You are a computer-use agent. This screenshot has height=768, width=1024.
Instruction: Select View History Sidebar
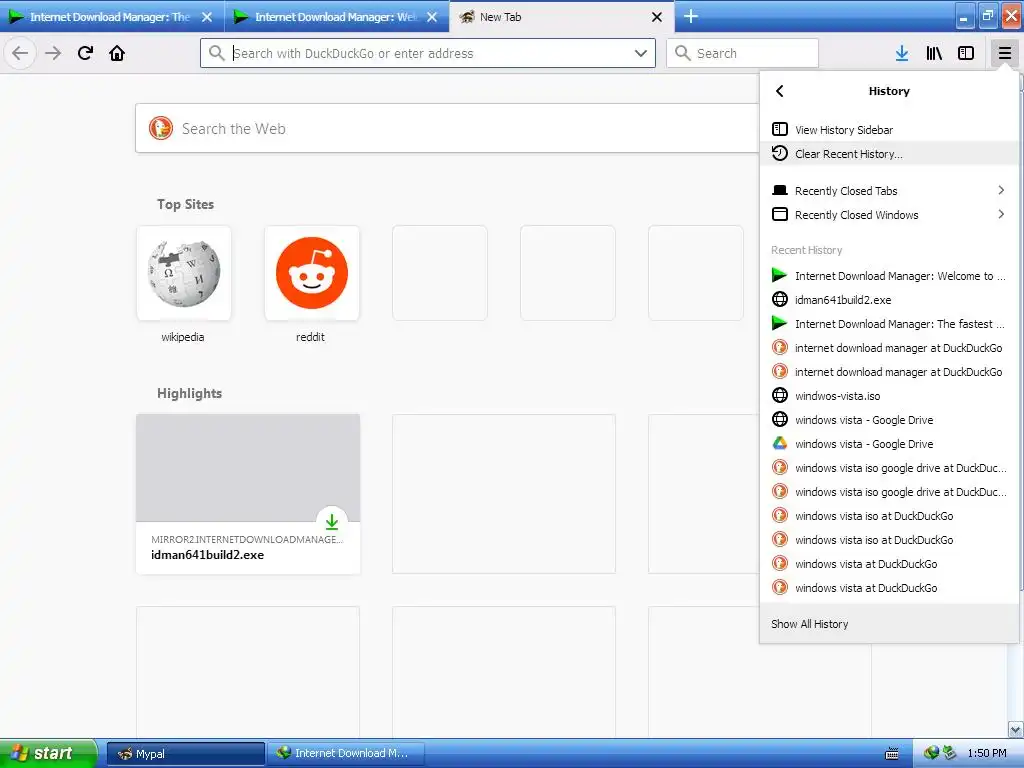889,129
